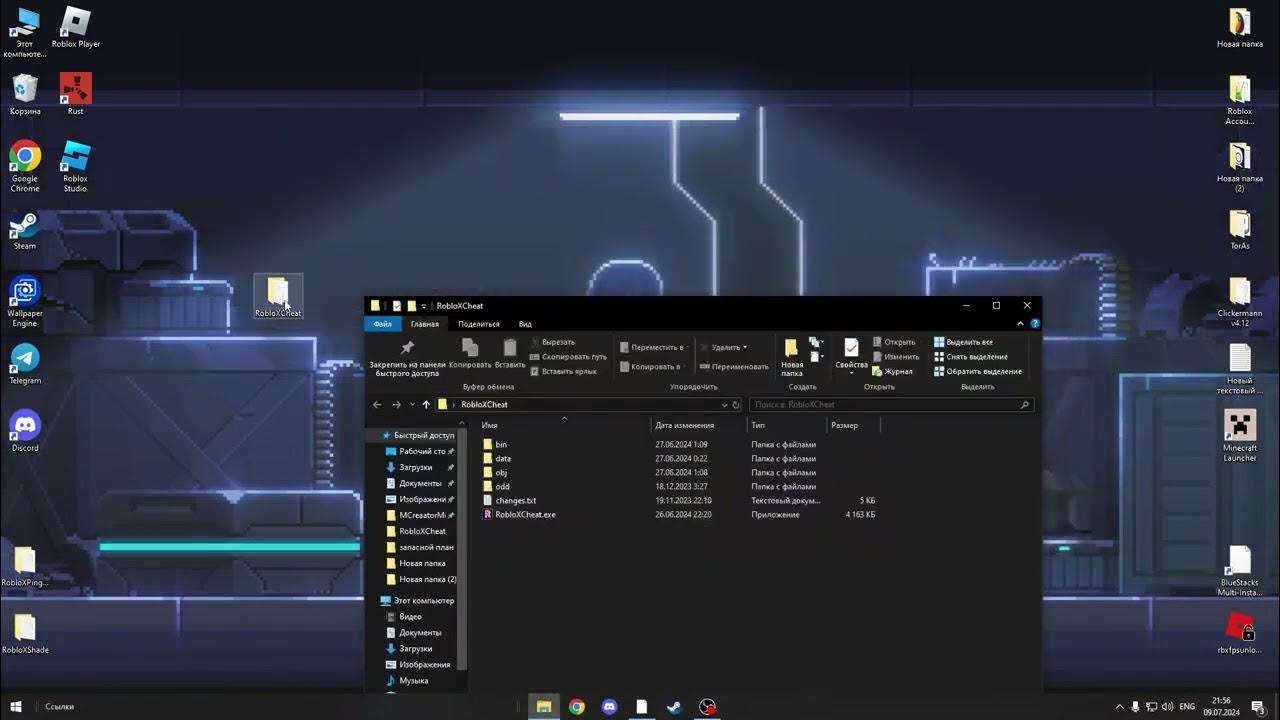Image resolution: width=1280 pixels, height=720 pixels.
Task: Click the search field in RobloXCheat
Action: [891, 405]
